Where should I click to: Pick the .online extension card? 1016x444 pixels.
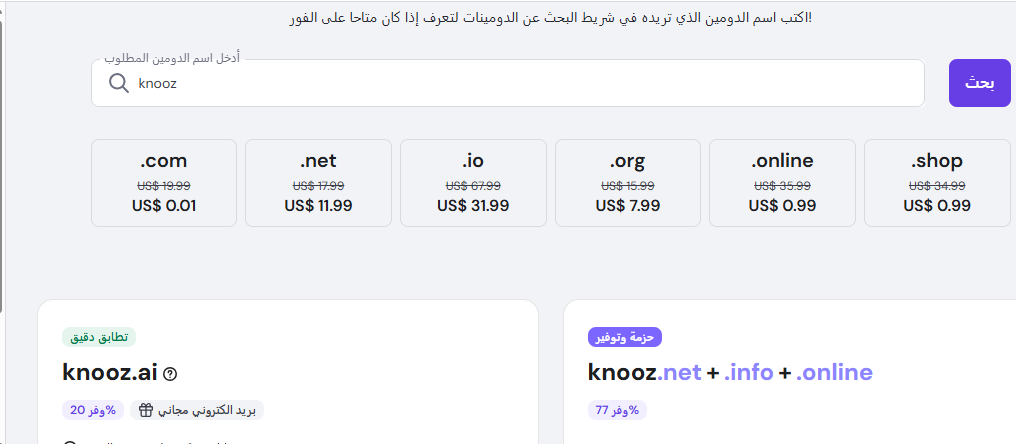(782, 183)
